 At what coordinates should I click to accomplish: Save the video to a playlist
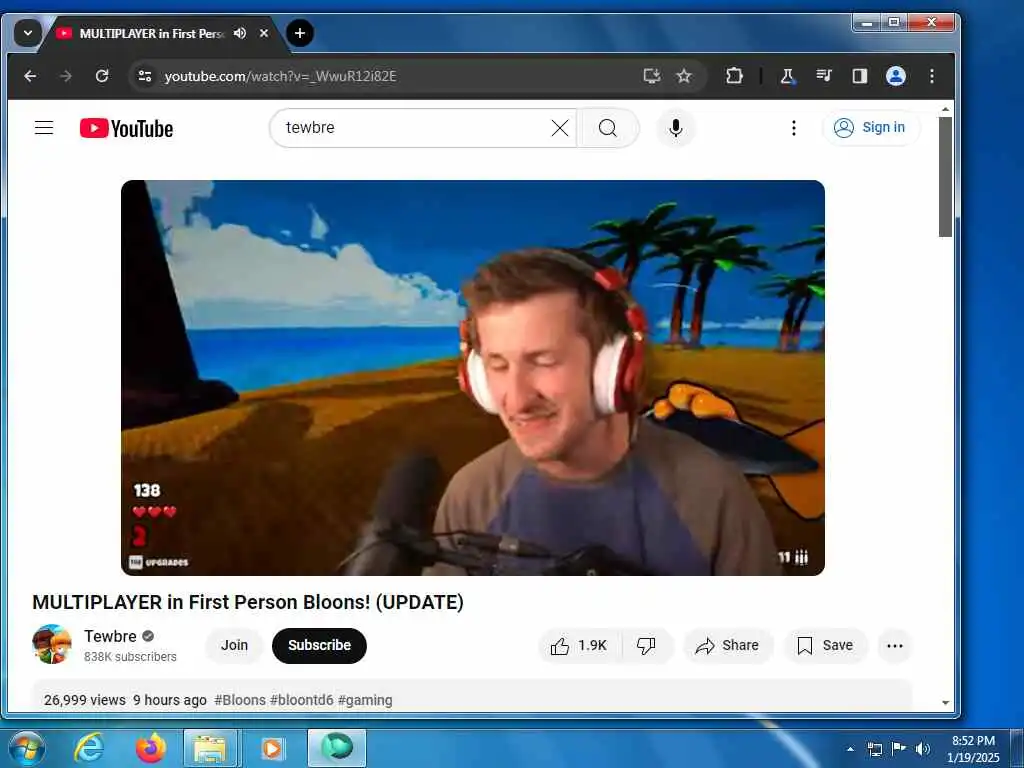(x=825, y=646)
